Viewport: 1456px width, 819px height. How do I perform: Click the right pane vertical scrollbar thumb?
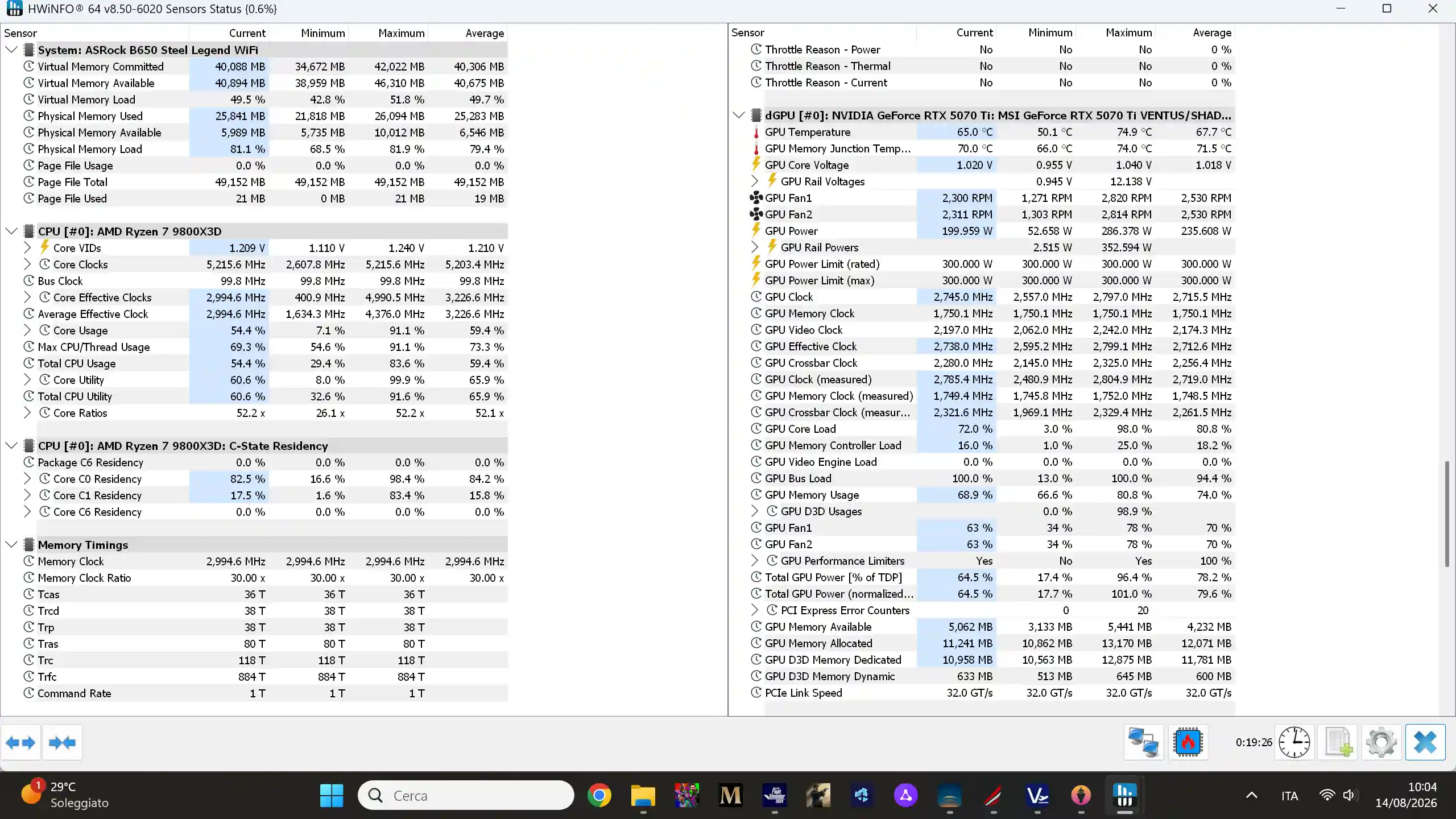tap(1447, 514)
